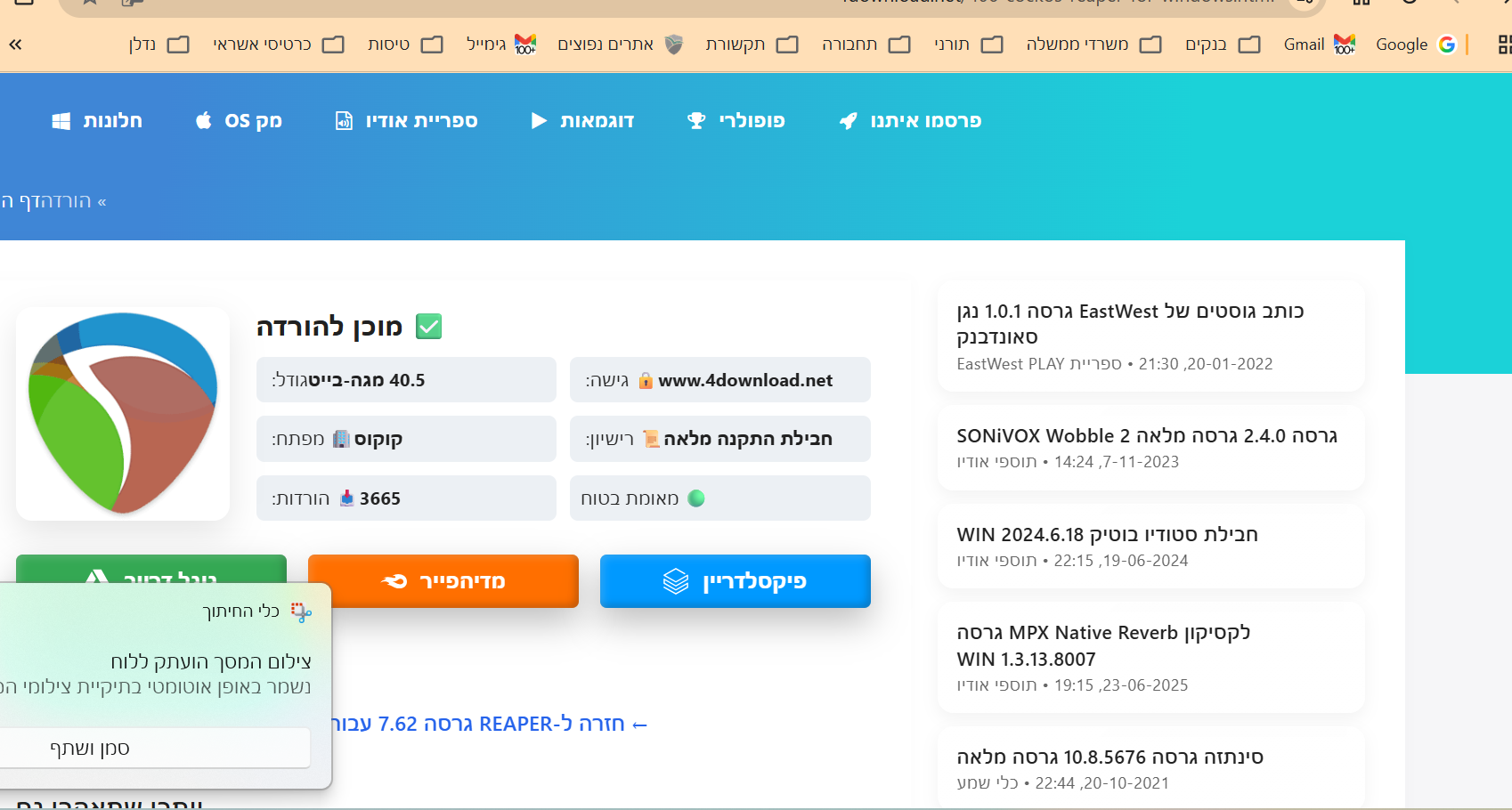
Task: Click the play icon beside דוגמאות
Action: [x=539, y=121]
